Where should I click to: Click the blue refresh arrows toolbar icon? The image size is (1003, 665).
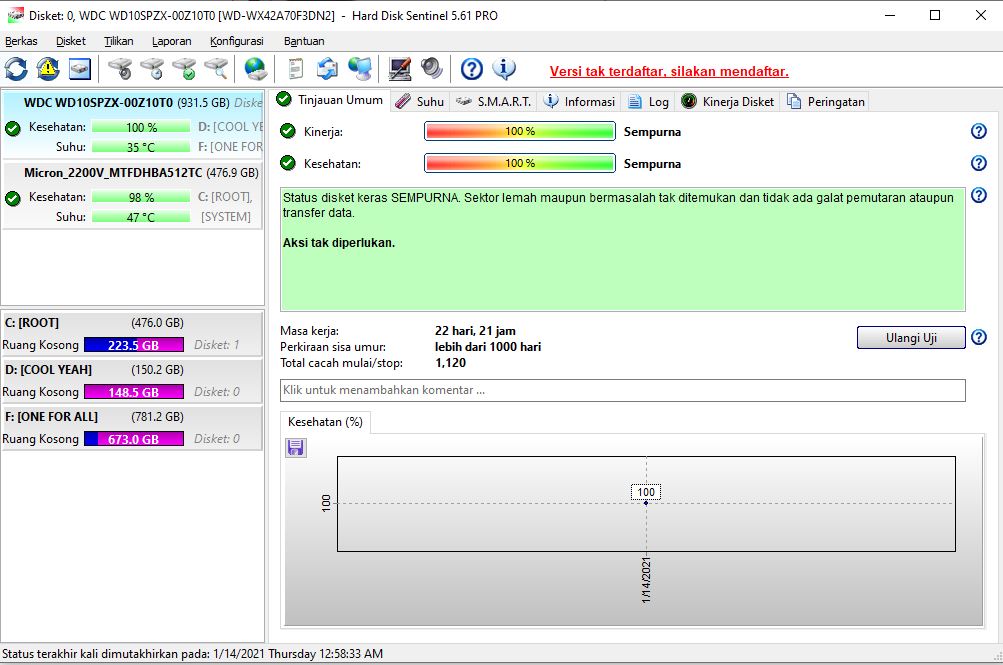[x=16, y=69]
